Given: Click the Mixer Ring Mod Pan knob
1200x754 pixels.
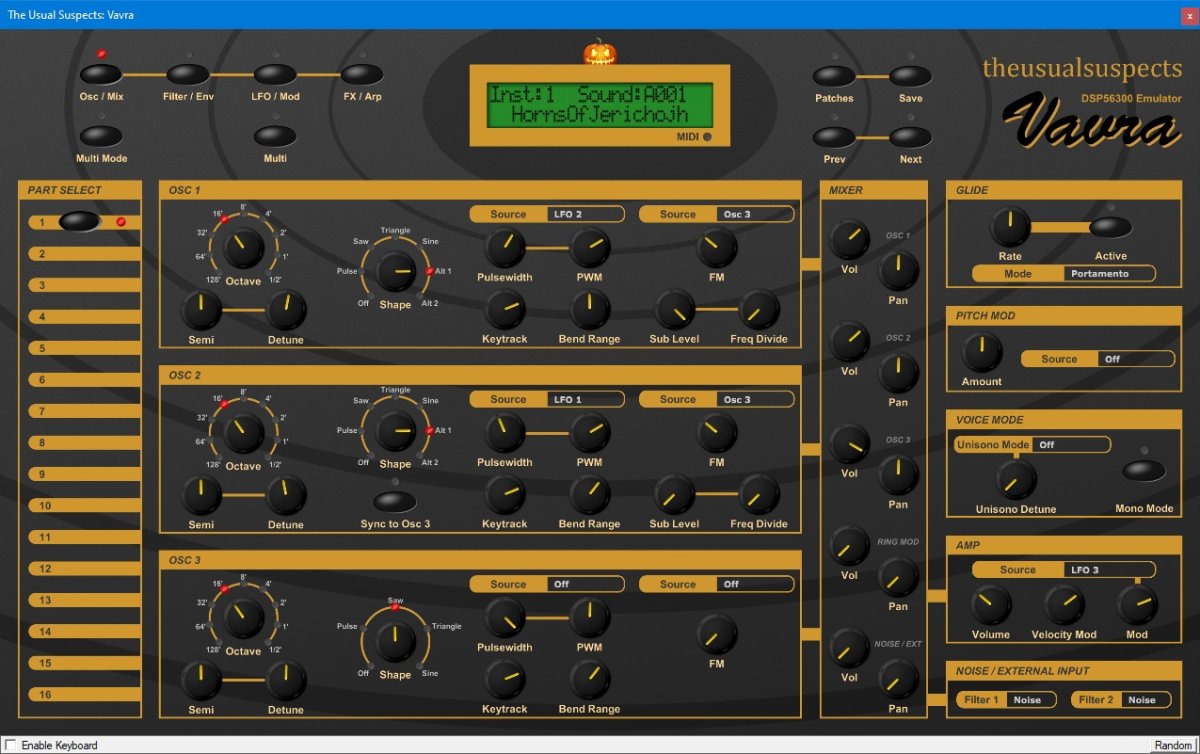Looking at the screenshot, I should [x=898, y=577].
